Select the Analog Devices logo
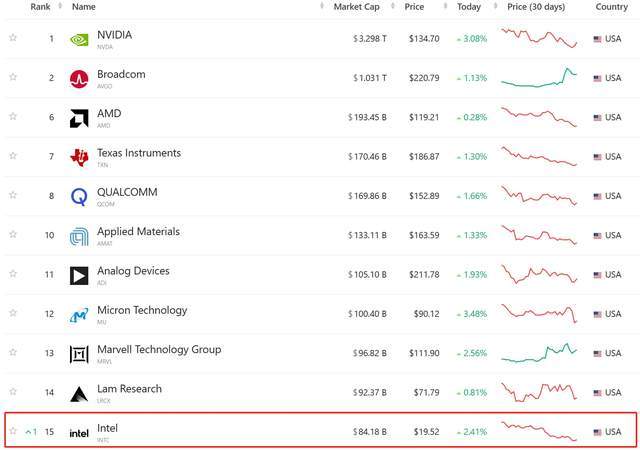Image resolution: width=640 pixels, height=450 pixels. [x=79, y=276]
